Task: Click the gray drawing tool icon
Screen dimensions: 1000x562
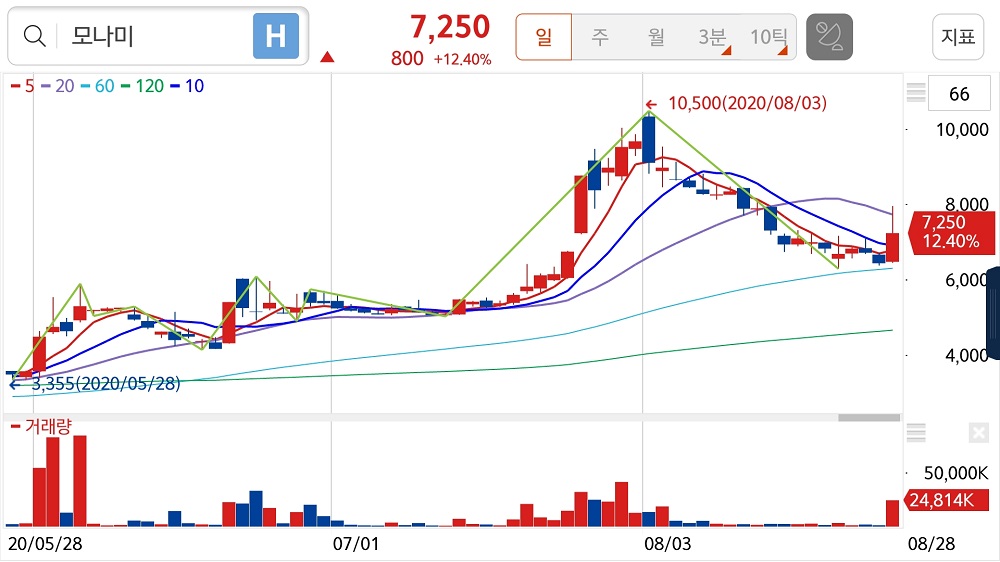Action: point(829,37)
